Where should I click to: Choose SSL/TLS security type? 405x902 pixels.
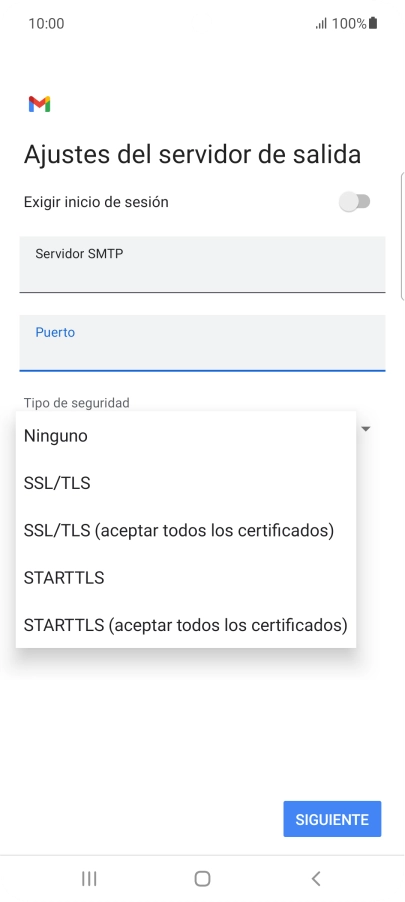[186, 483]
